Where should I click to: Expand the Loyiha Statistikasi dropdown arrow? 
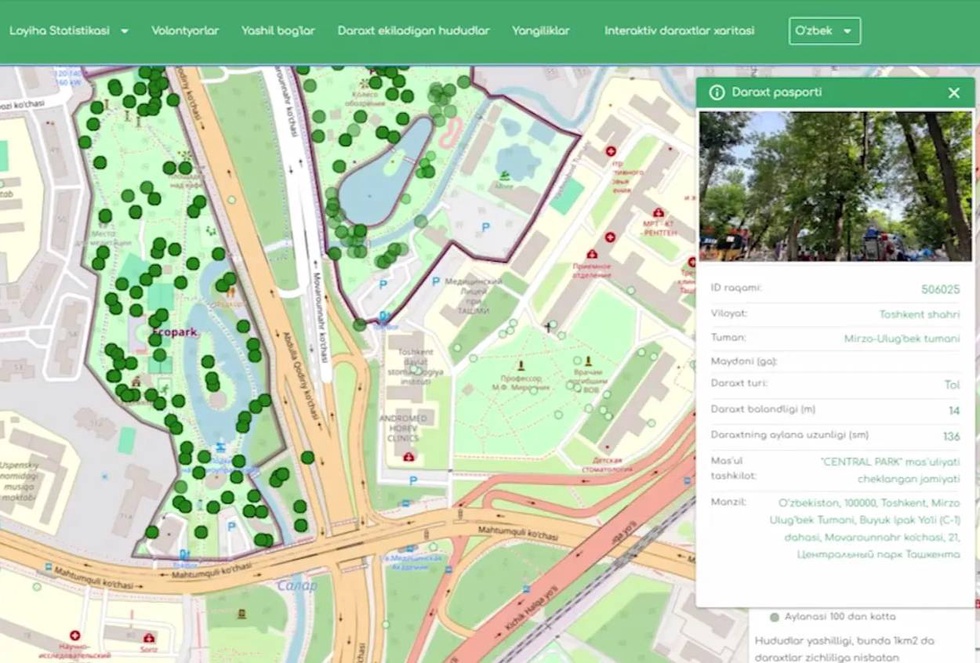click(x=125, y=31)
